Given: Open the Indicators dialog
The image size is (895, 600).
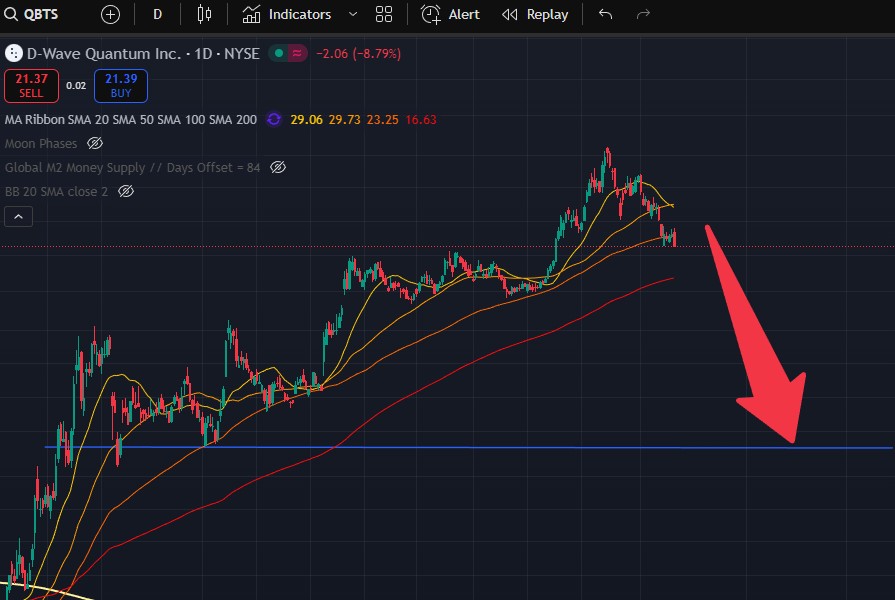Looking at the screenshot, I should [x=287, y=14].
